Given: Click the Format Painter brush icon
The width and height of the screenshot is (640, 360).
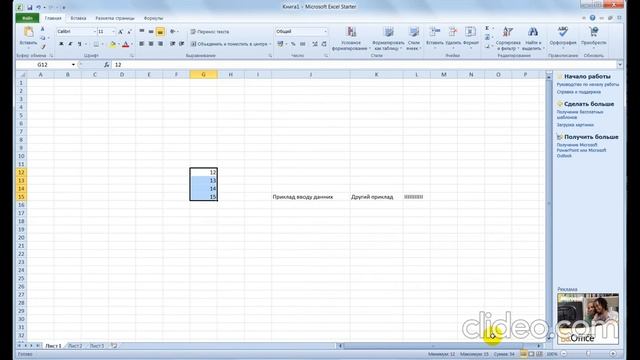Looking at the screenshot, I should [43, 47].
